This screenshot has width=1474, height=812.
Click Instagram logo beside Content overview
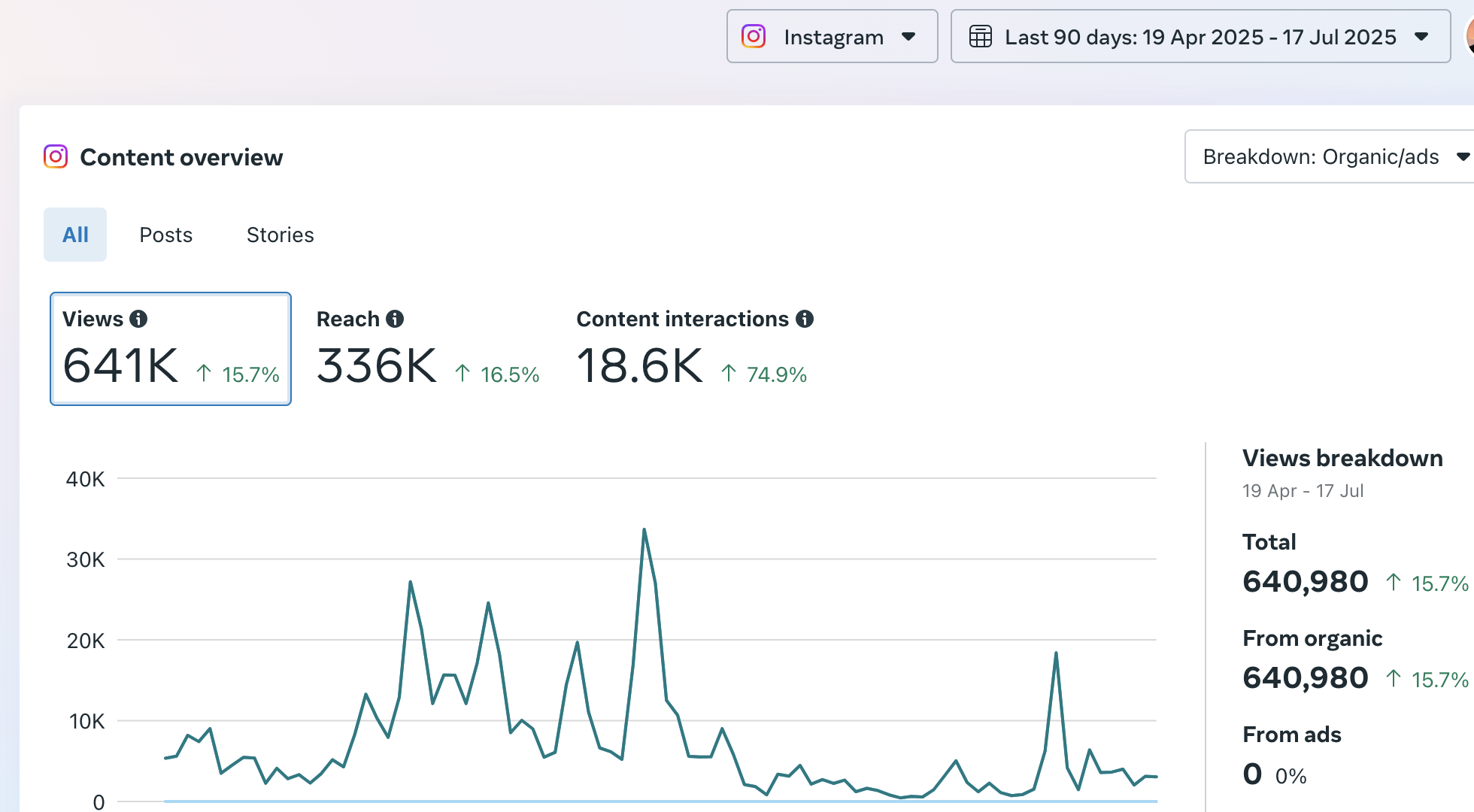(56, 156)
